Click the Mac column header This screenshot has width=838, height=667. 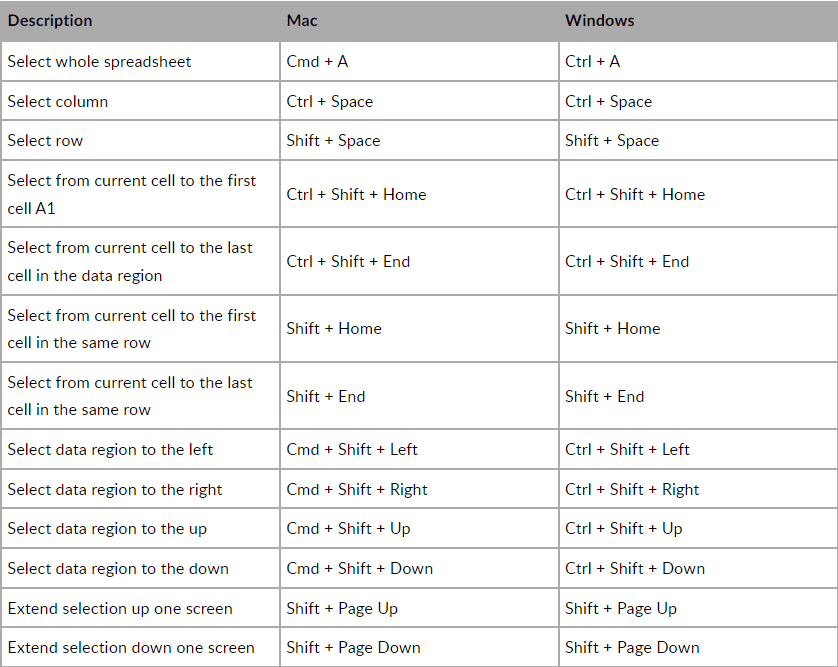pyautogui.click(x=302, y=20)
